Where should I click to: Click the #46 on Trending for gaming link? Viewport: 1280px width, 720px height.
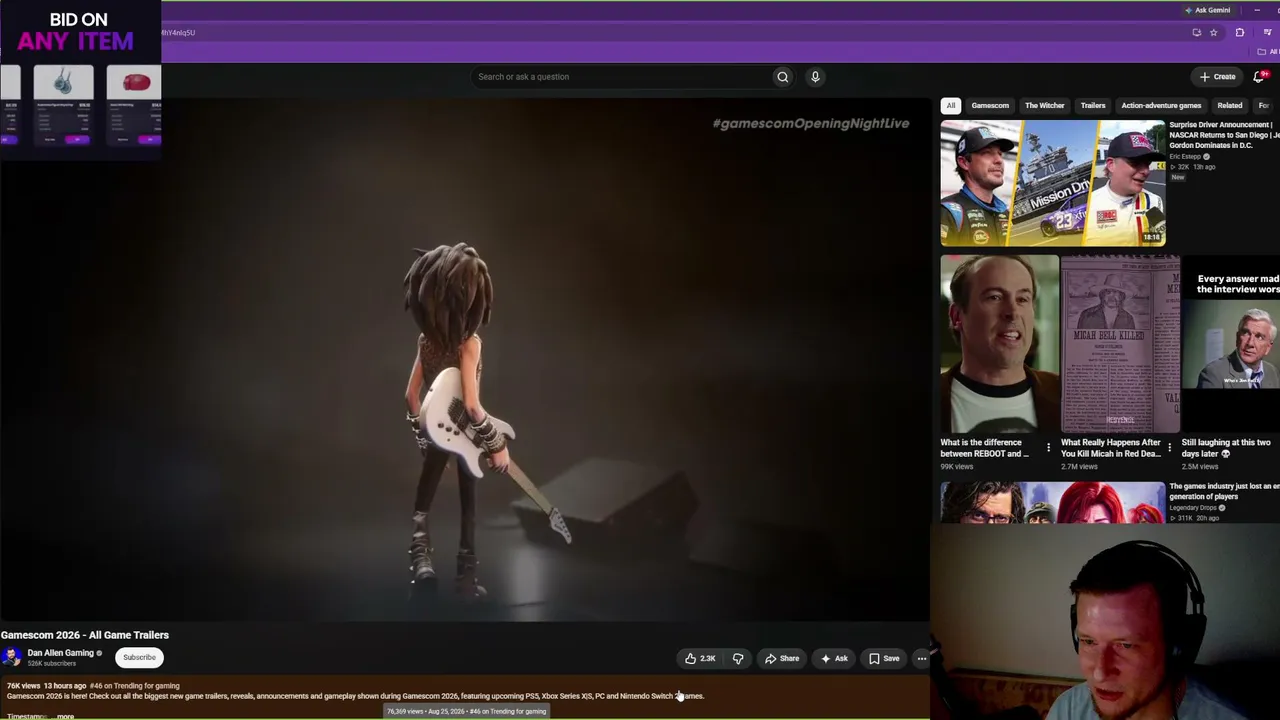click(x=134, y=686)
